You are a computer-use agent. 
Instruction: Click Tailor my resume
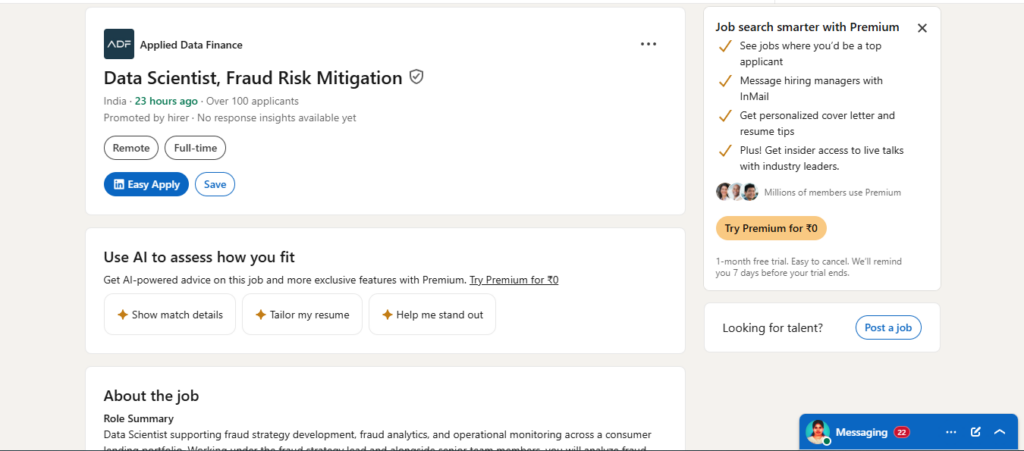coord(302,315)
